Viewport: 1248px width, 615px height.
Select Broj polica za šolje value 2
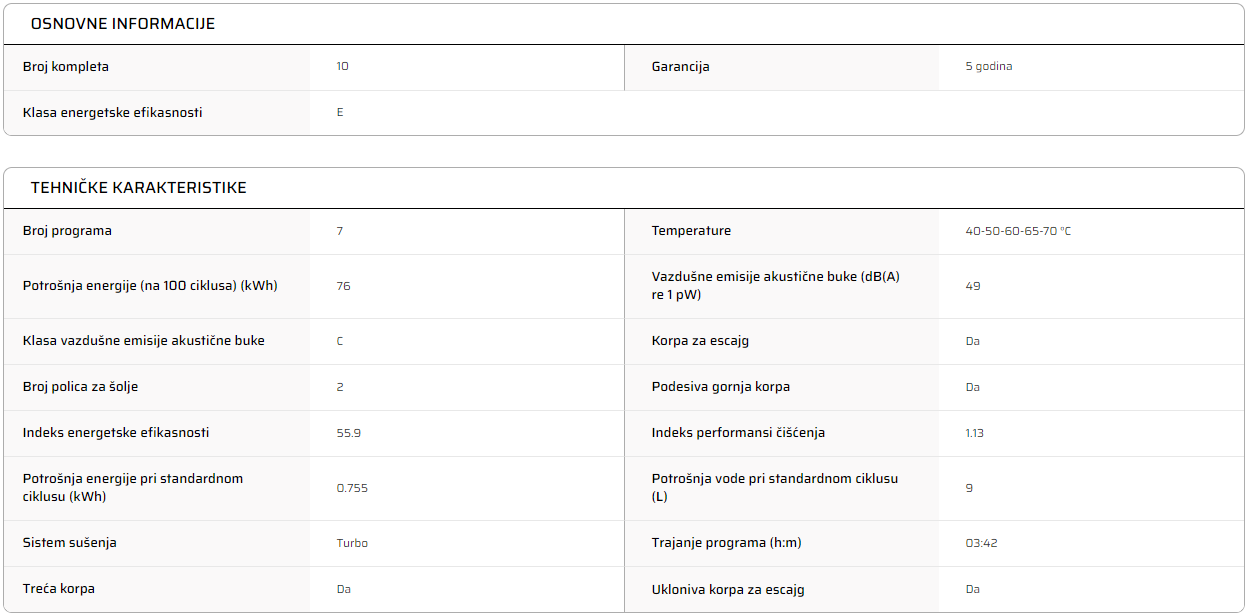tap(340, 387)
